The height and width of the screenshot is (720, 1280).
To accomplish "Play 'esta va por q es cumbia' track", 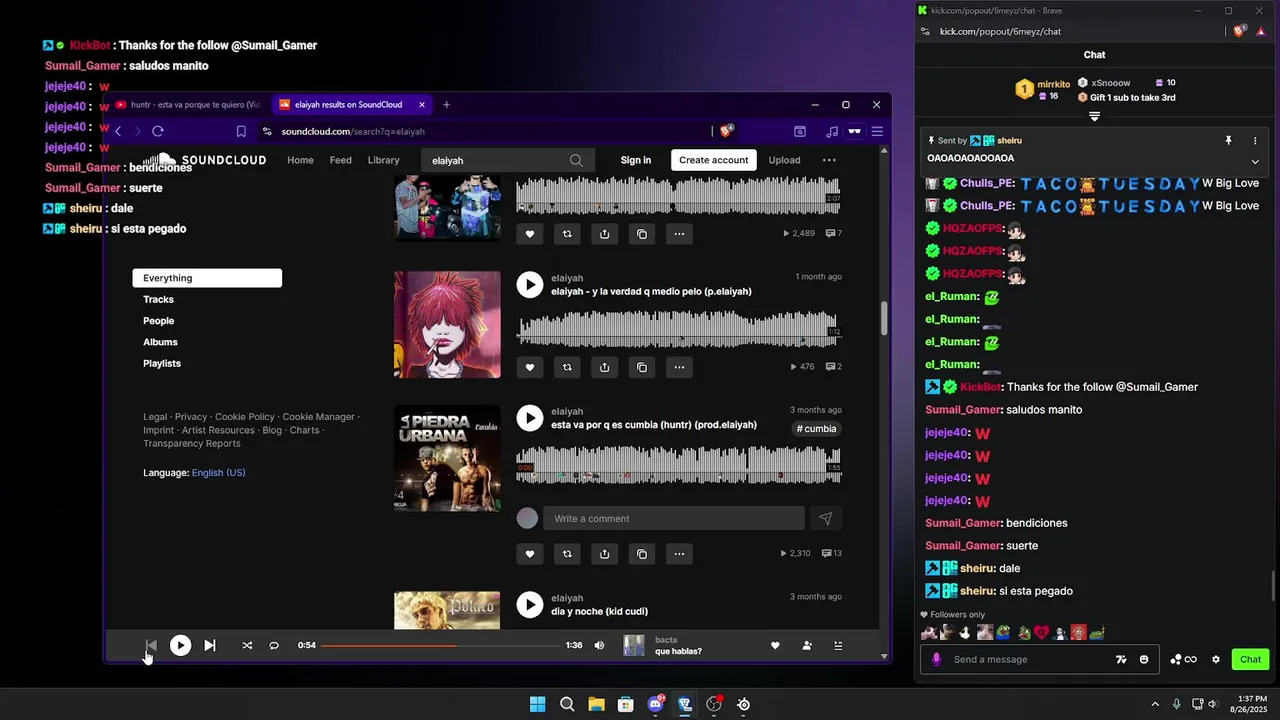I will point(530,418).
